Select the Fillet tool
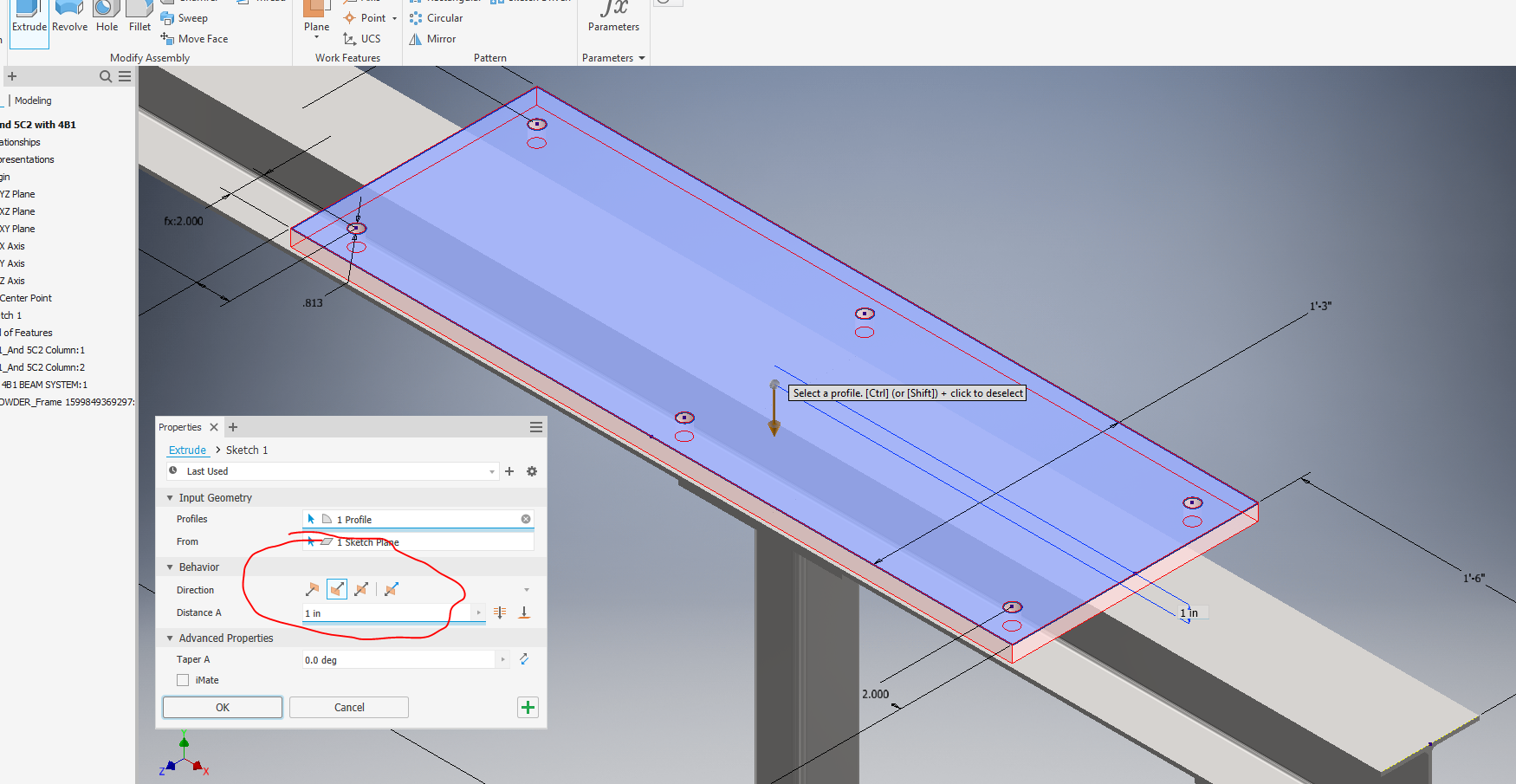 tap(139, 17)
